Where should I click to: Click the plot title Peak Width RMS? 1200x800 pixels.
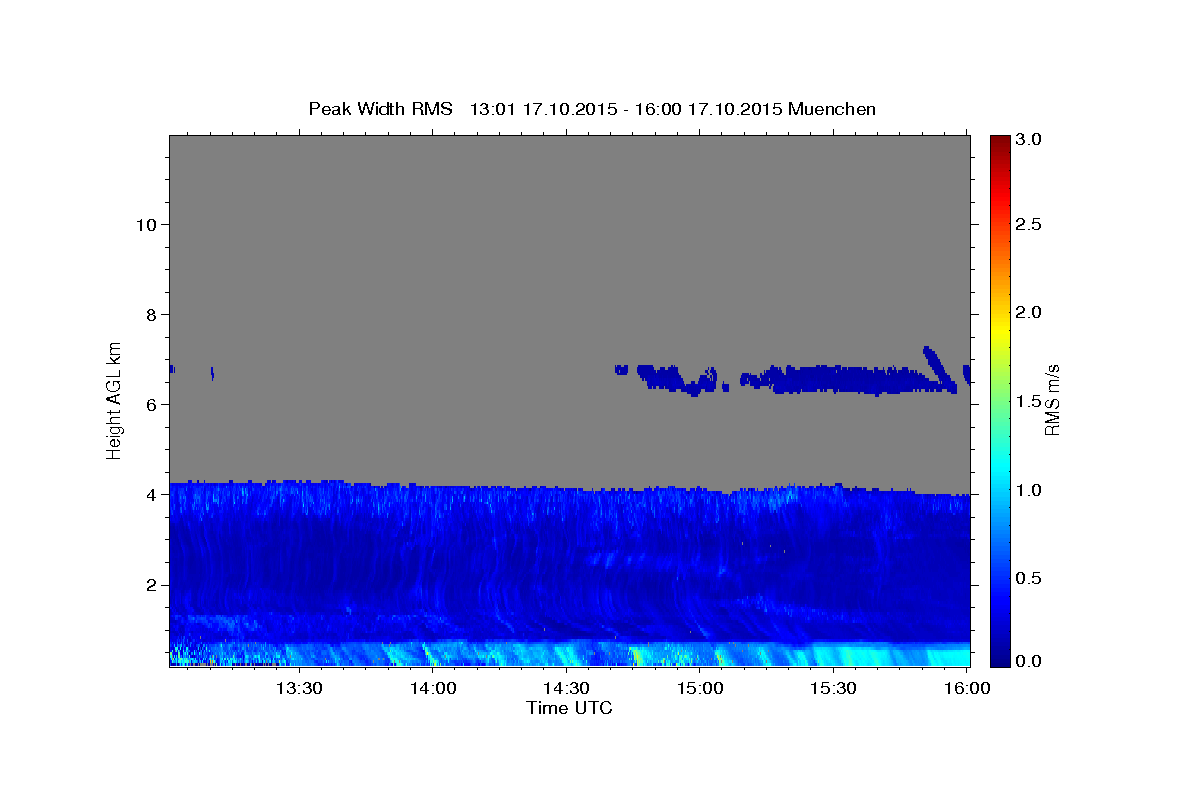tap(380, 109)
